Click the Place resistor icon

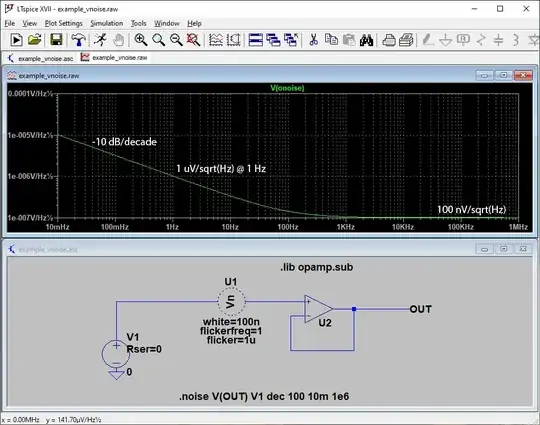click(x=481, y=40)
